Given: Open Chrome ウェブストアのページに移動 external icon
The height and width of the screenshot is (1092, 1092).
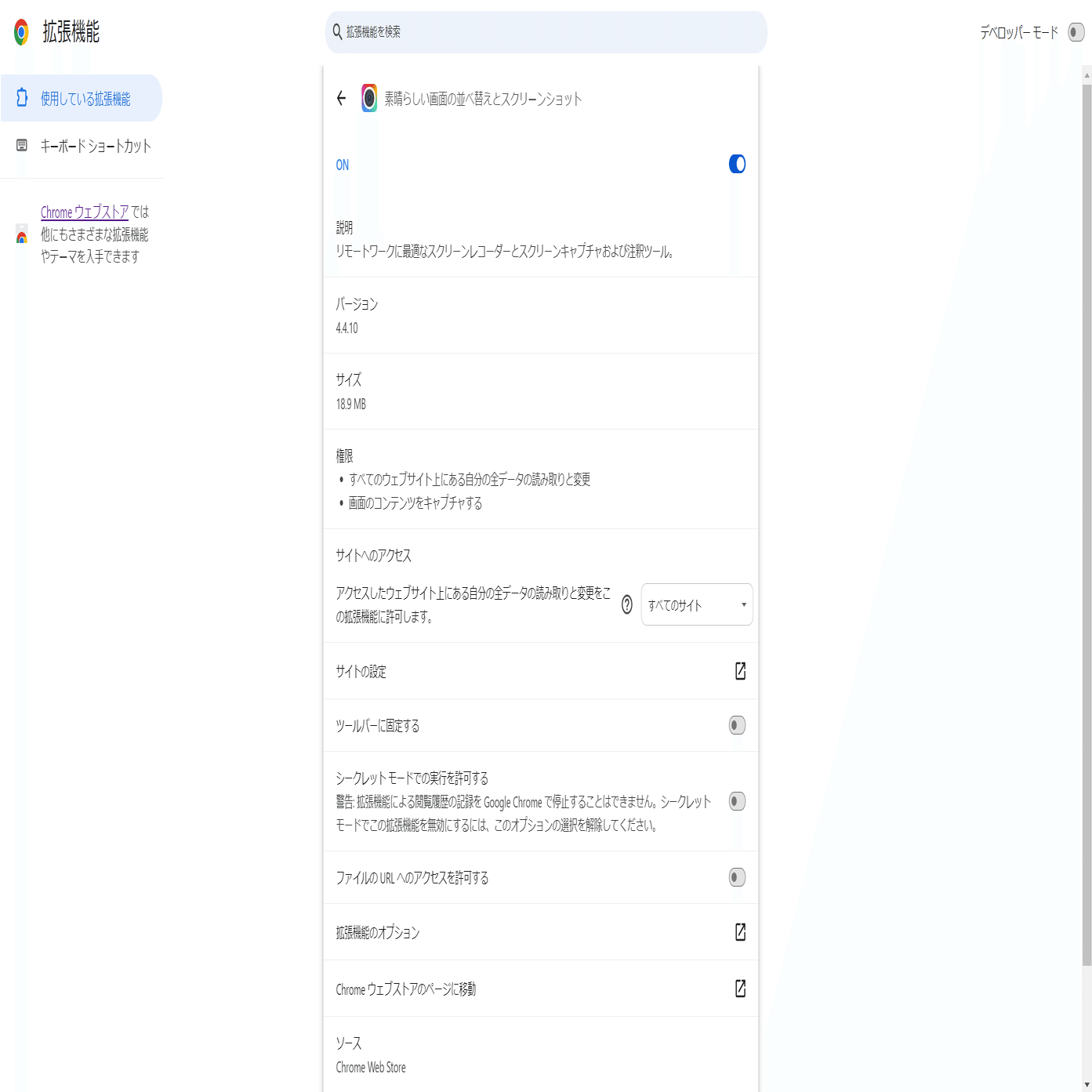Looking at the screenshot, I should click(x=740, y=989).
